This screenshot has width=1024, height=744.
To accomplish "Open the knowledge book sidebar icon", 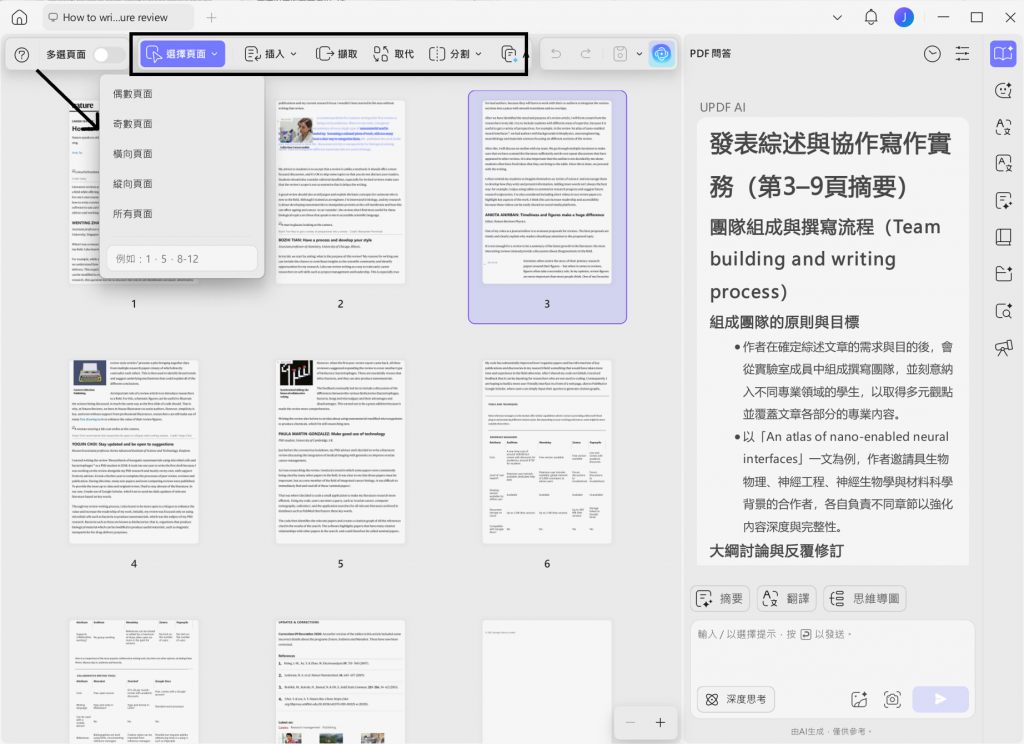I will click(x=1003, y=237).
